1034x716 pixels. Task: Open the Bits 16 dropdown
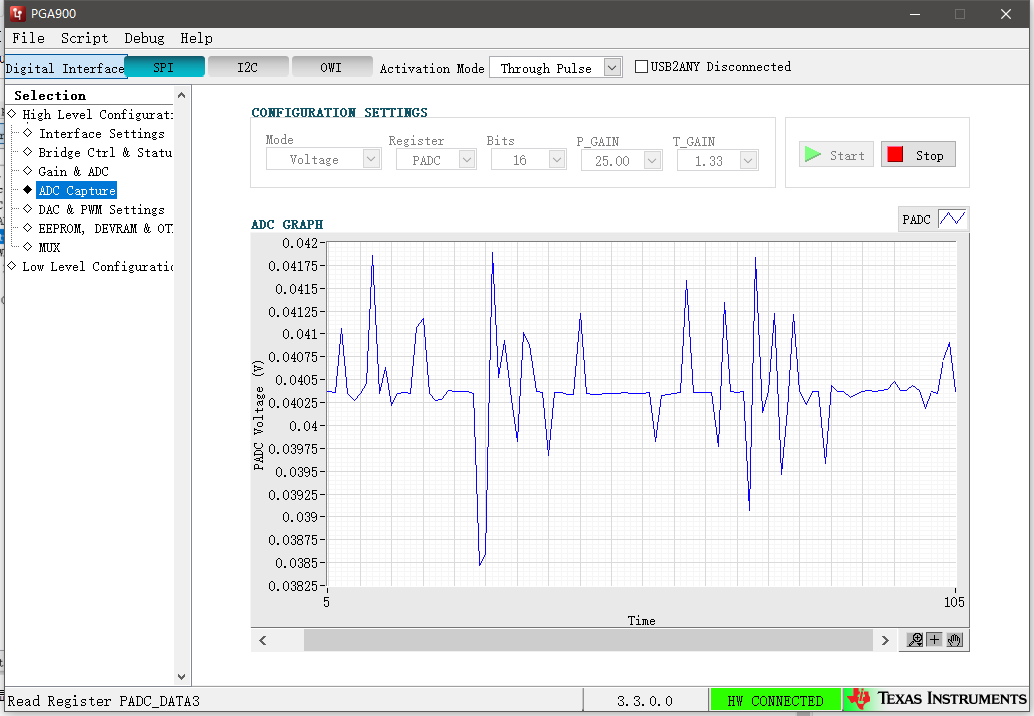(557, 160)
